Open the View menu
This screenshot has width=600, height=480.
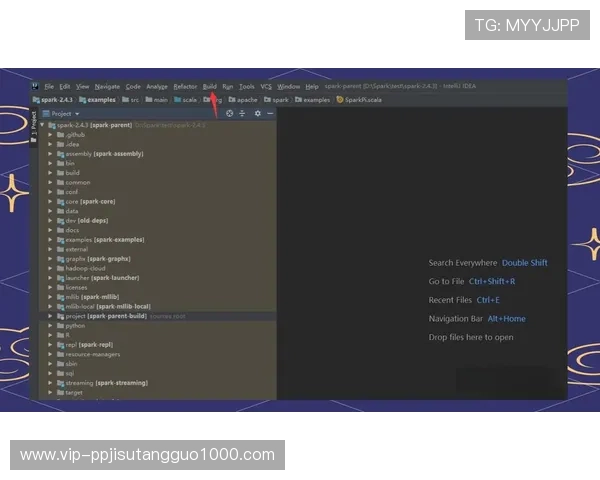[x=82, y=87]
